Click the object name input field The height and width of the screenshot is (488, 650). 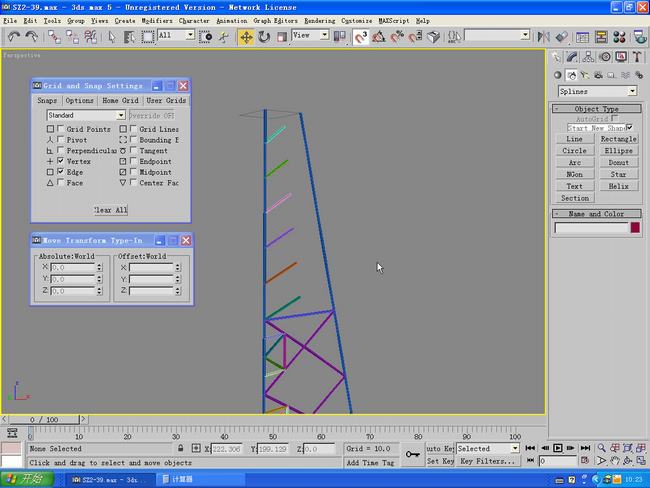tap(592, 228)
